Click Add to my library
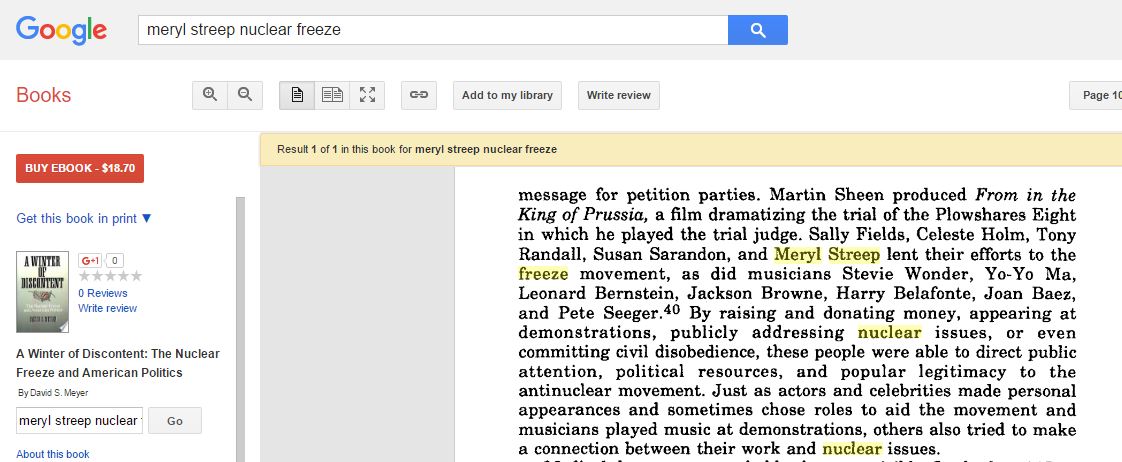The image size is (1122, 462). coord(507,95)
